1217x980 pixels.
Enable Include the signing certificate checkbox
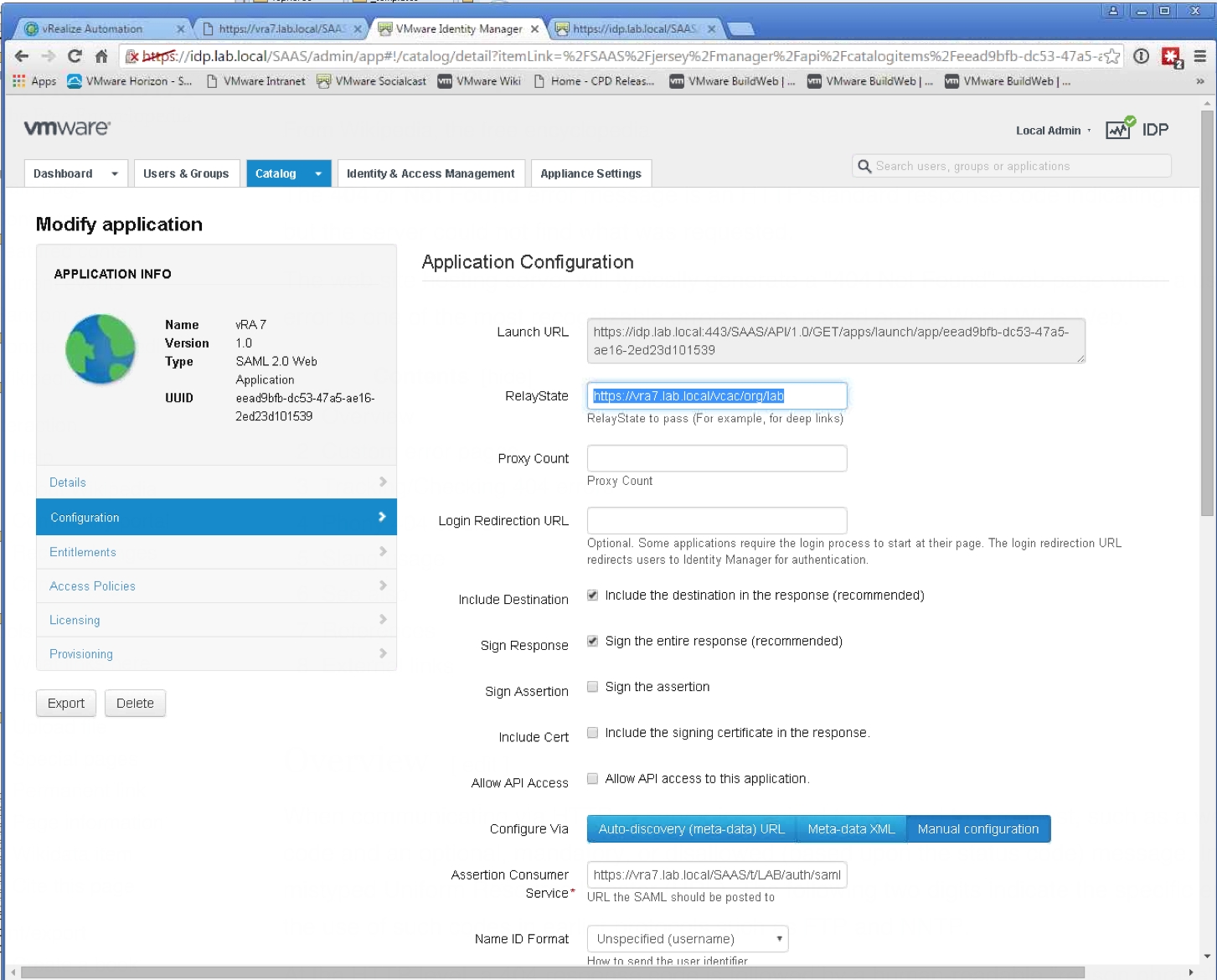592,733
